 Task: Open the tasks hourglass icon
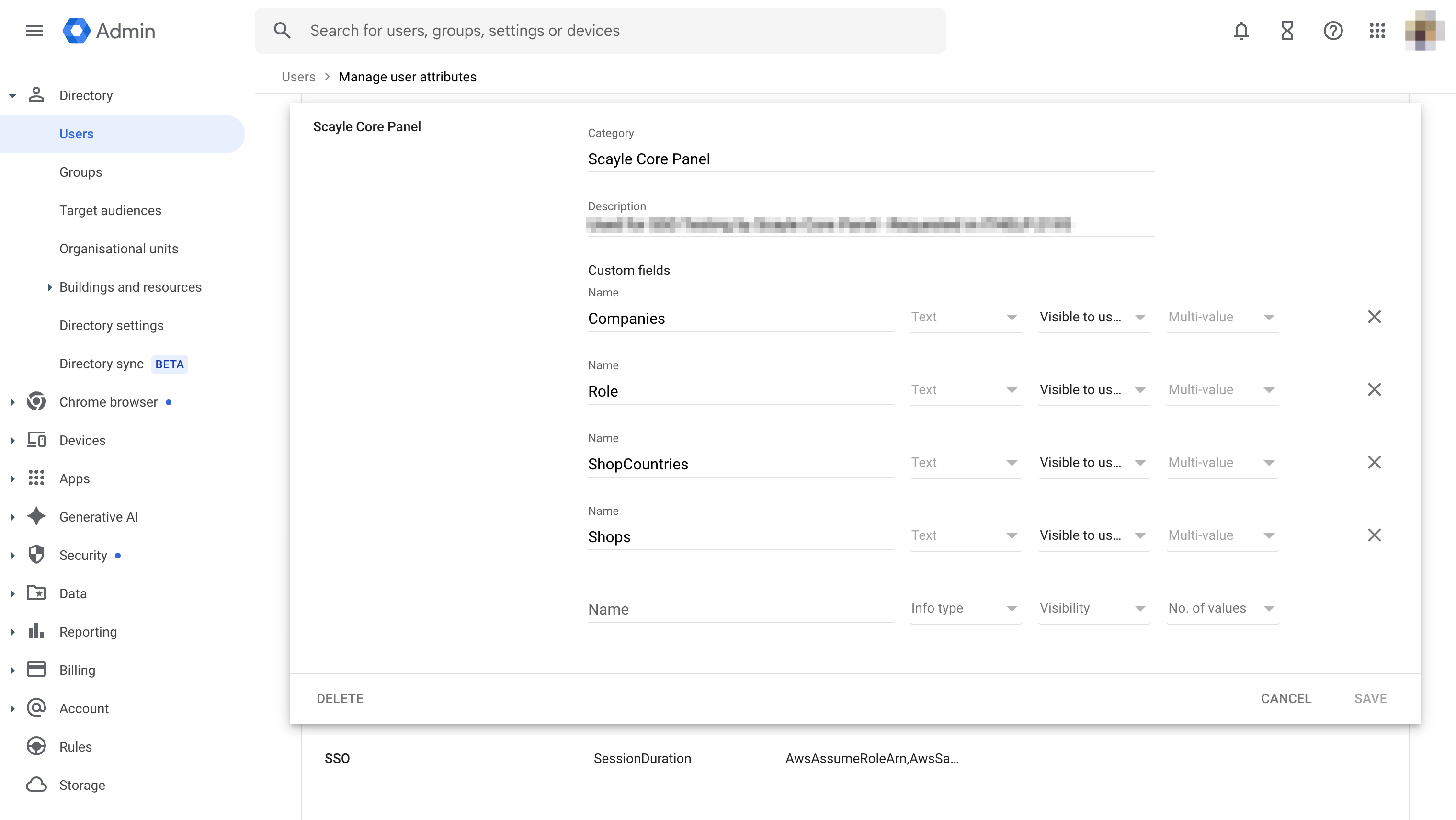click(x=1287, y=31)
